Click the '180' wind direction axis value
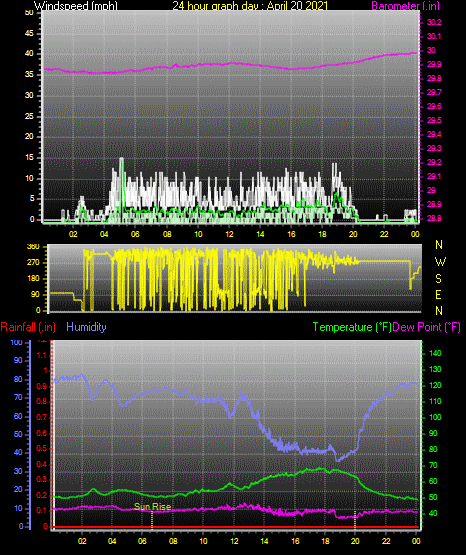 coord(33,279)
